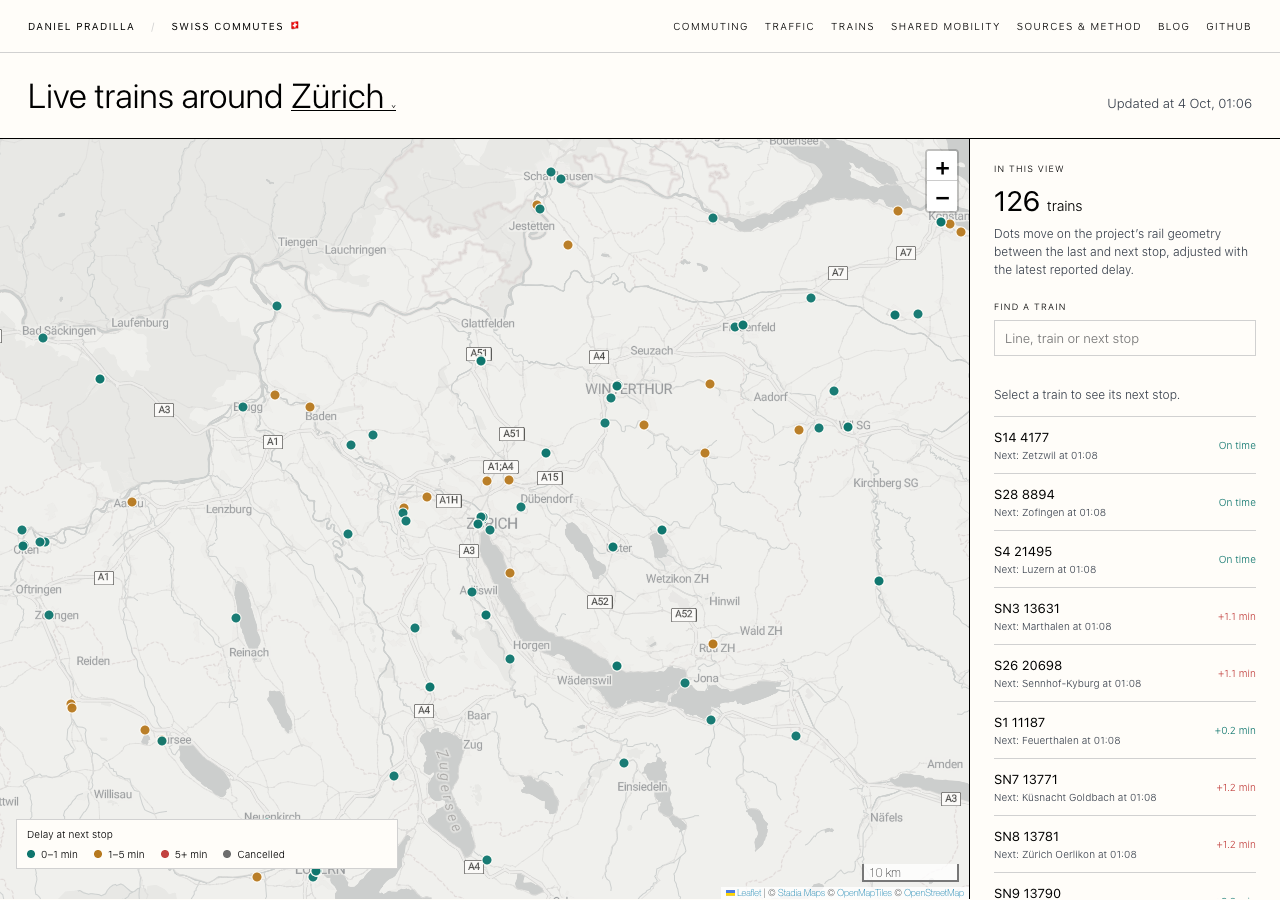Click the green train dot near Bad Säckingen

coord(43,338)
